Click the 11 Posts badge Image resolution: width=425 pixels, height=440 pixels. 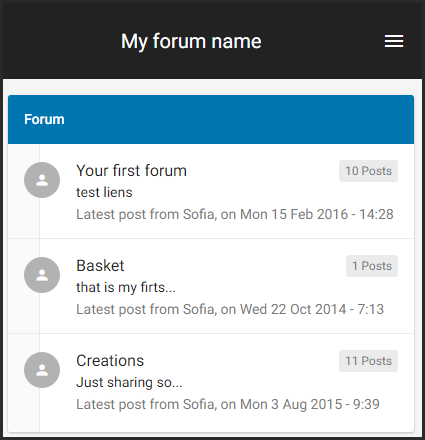click(368, 361)
